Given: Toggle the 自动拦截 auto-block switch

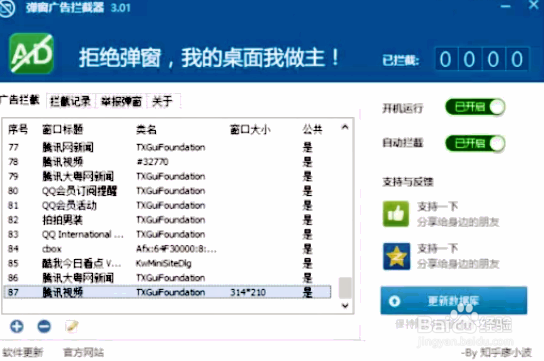Looking at the screenshot, I should [x=475, y=143].
